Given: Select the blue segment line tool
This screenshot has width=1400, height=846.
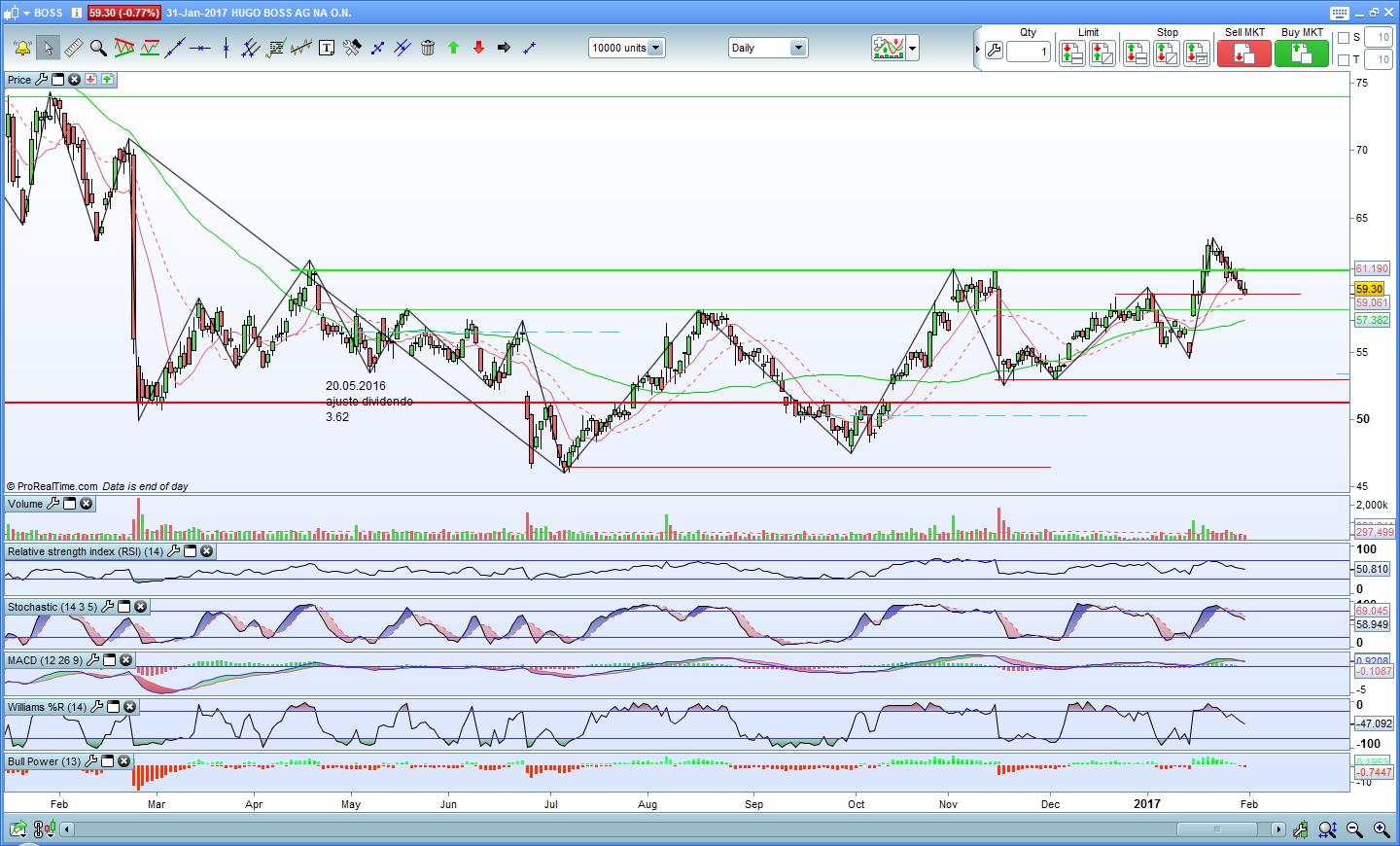Looking at the screenshot, I should (x=377, y=48).
